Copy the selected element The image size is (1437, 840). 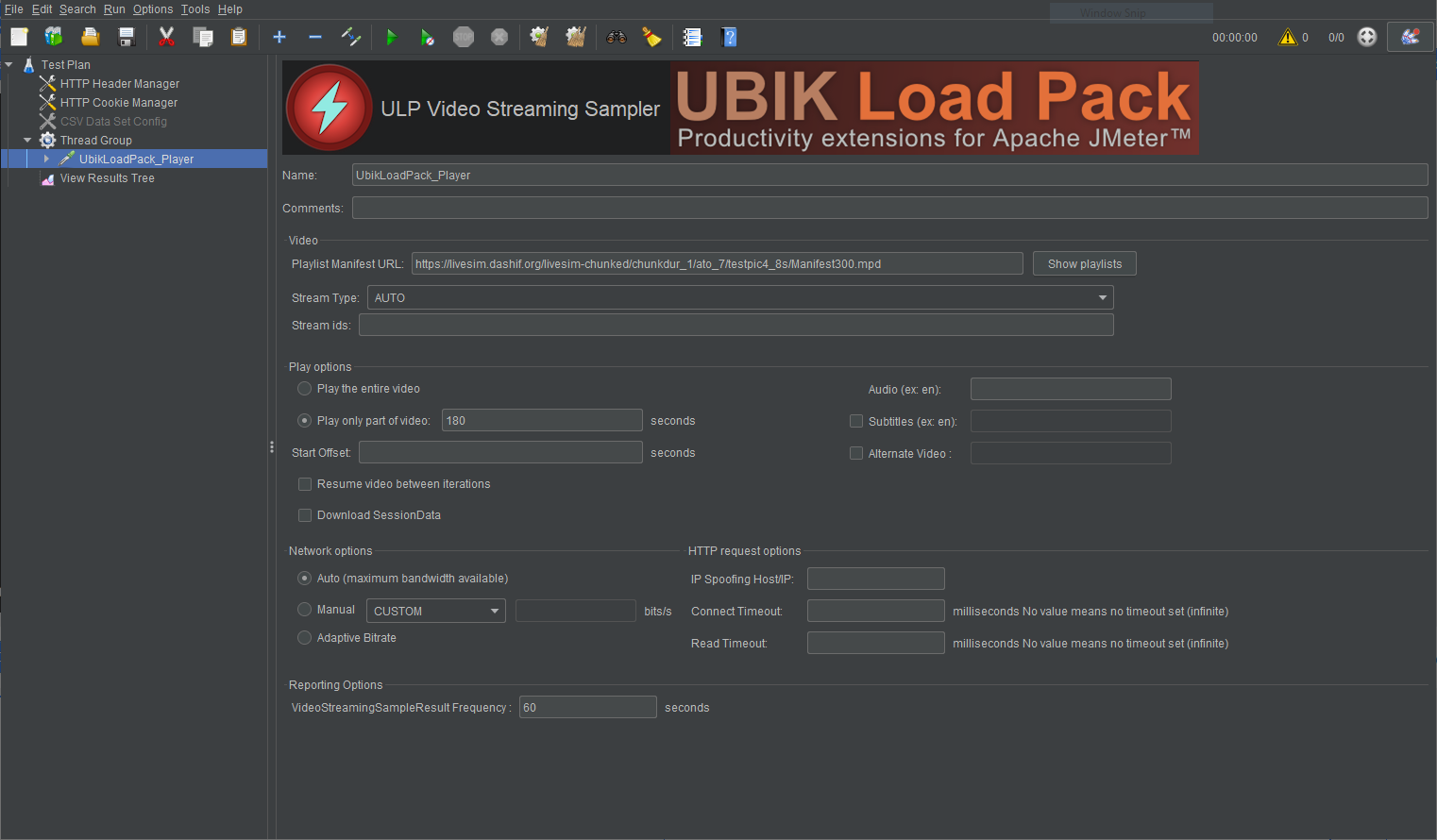point(202,37)
